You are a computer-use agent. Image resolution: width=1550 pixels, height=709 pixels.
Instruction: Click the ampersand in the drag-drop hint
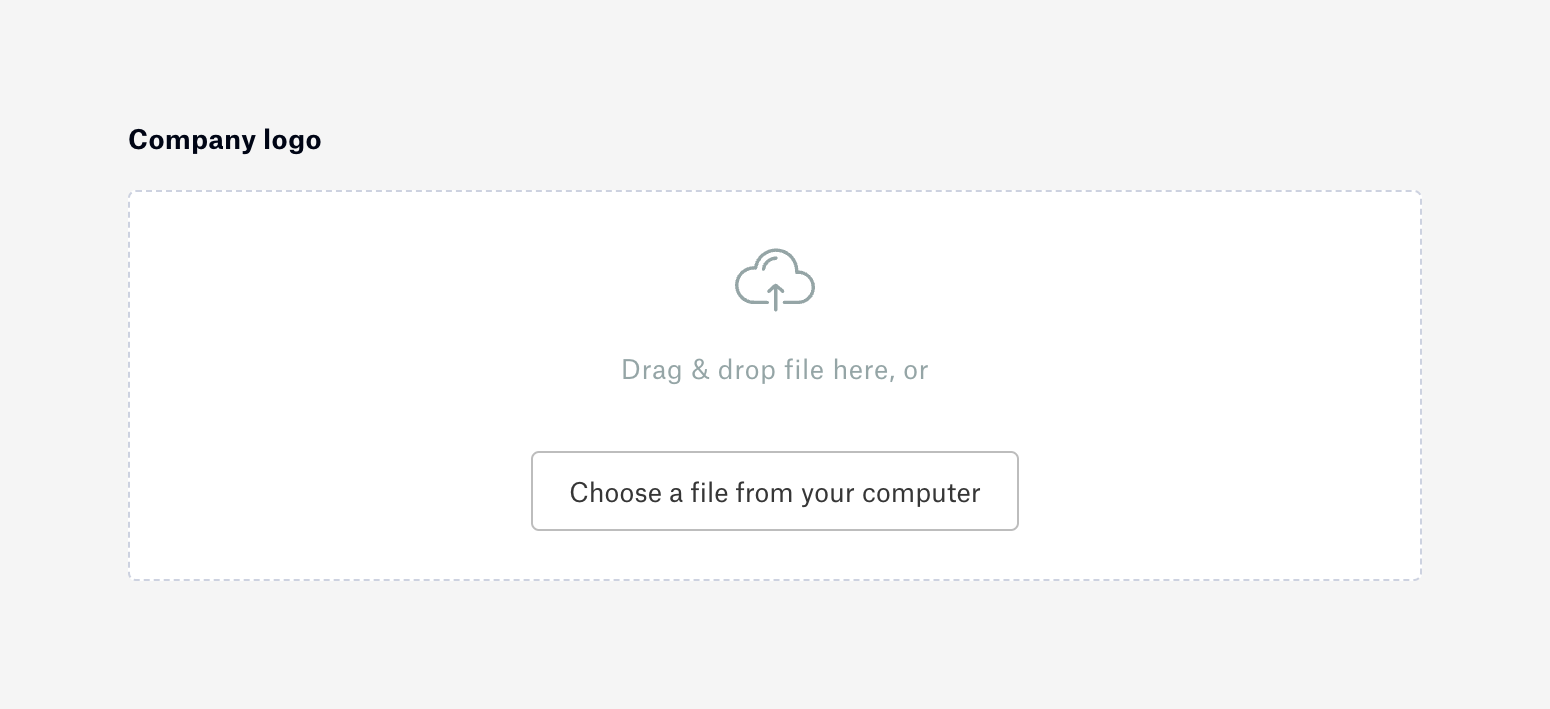[700, 370]
